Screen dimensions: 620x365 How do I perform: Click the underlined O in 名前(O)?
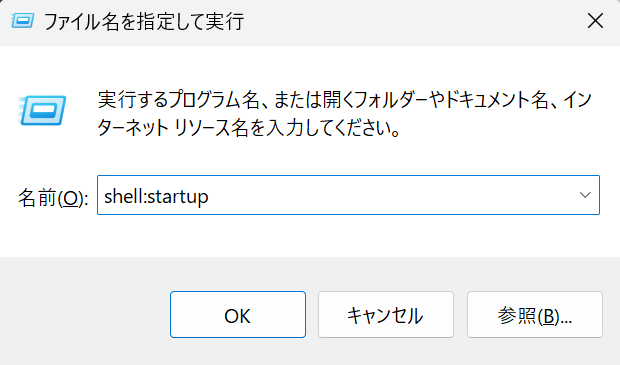click(71, 199)
